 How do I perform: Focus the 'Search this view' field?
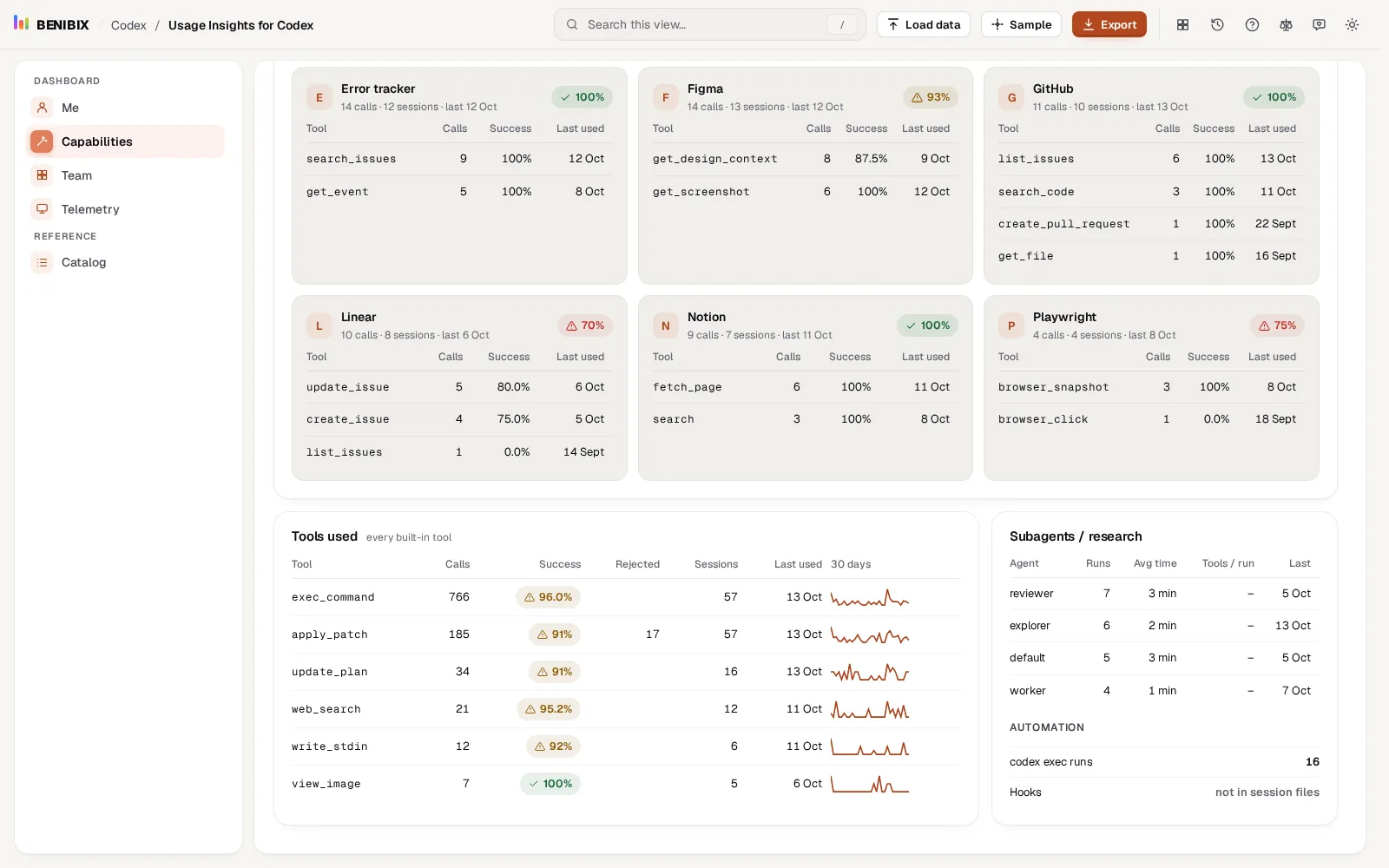pos(710,24)
